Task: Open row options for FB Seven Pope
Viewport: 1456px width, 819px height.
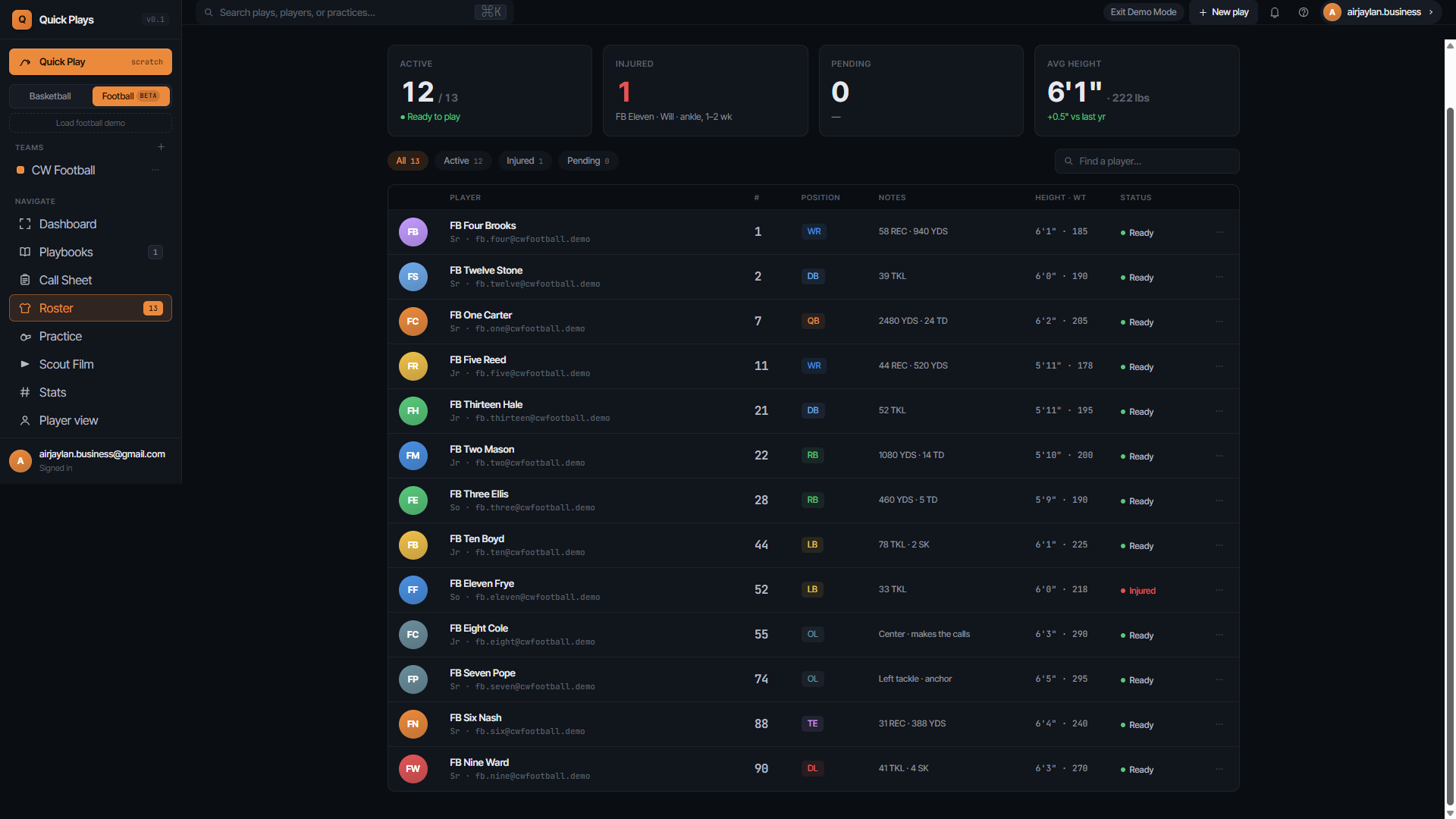Action: coord(1219,679)
